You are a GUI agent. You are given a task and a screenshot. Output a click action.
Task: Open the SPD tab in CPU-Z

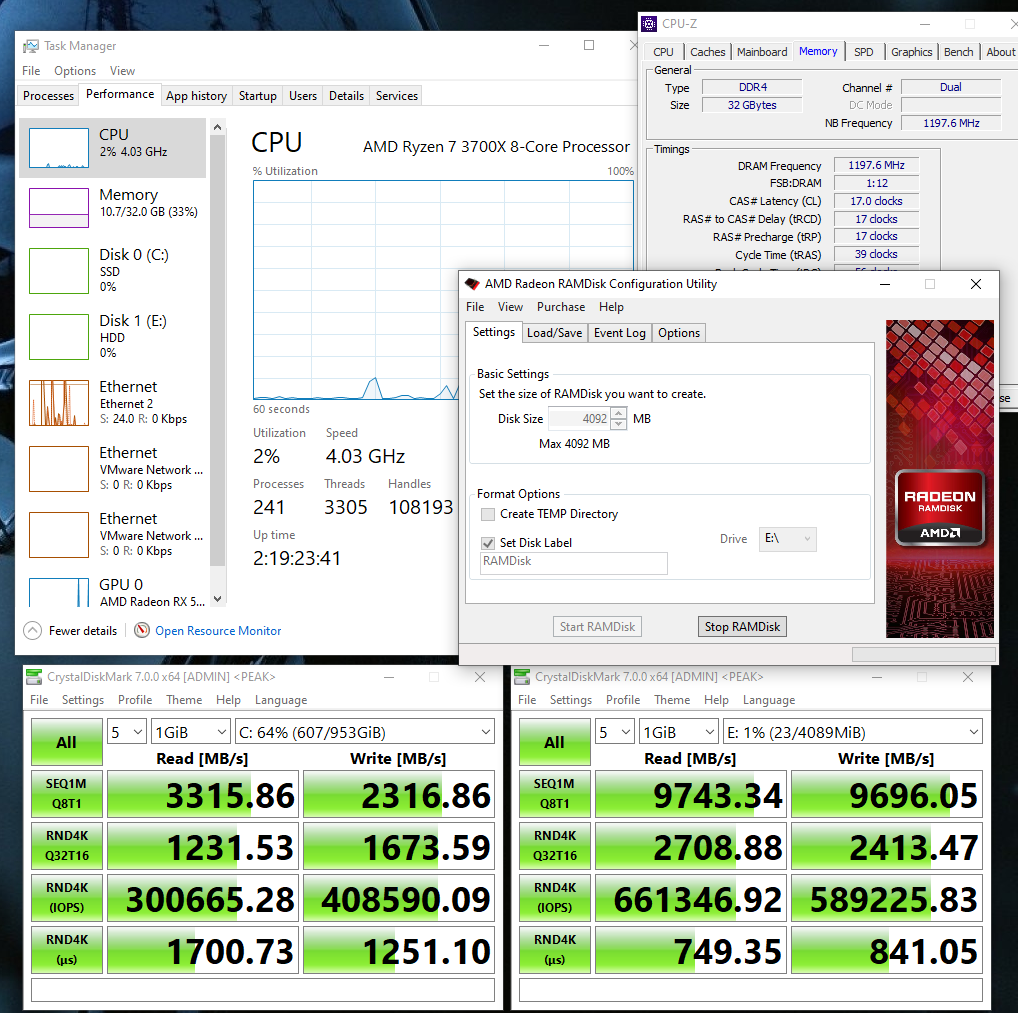pyautogui.click(x=863, y=52)
